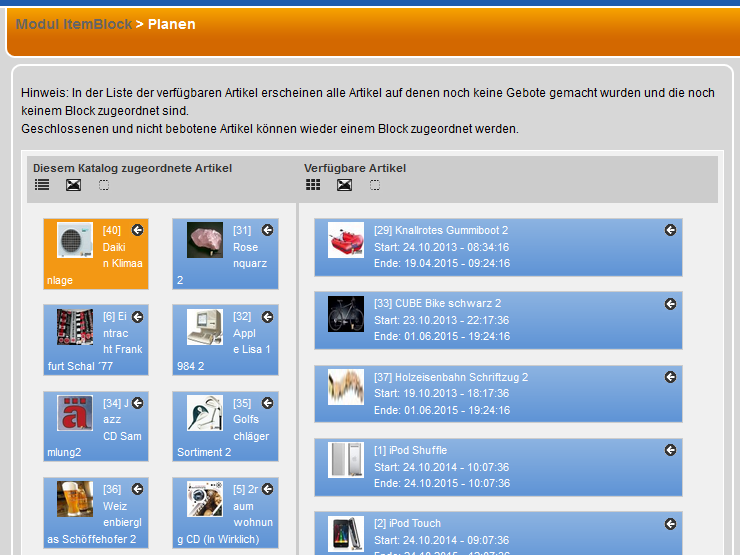Viewport: 740px width, 555px height.
Task: Switch available articles to grid view
Action: tap(313, 185)
